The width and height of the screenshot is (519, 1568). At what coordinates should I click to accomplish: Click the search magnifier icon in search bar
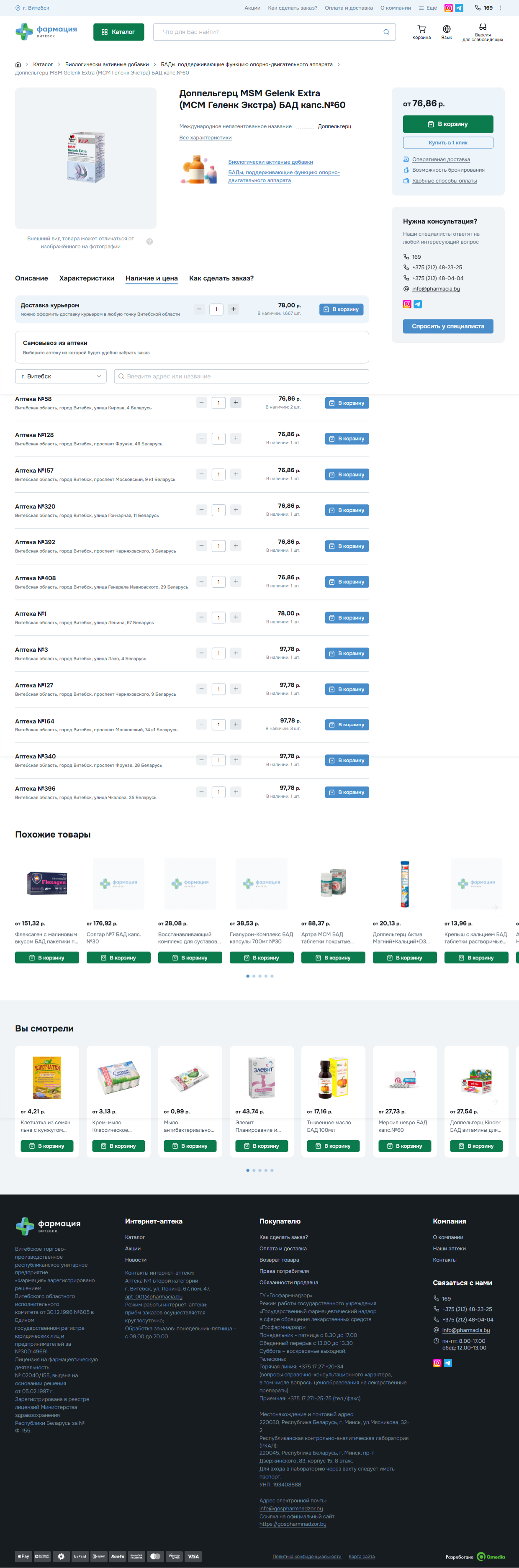386,32
